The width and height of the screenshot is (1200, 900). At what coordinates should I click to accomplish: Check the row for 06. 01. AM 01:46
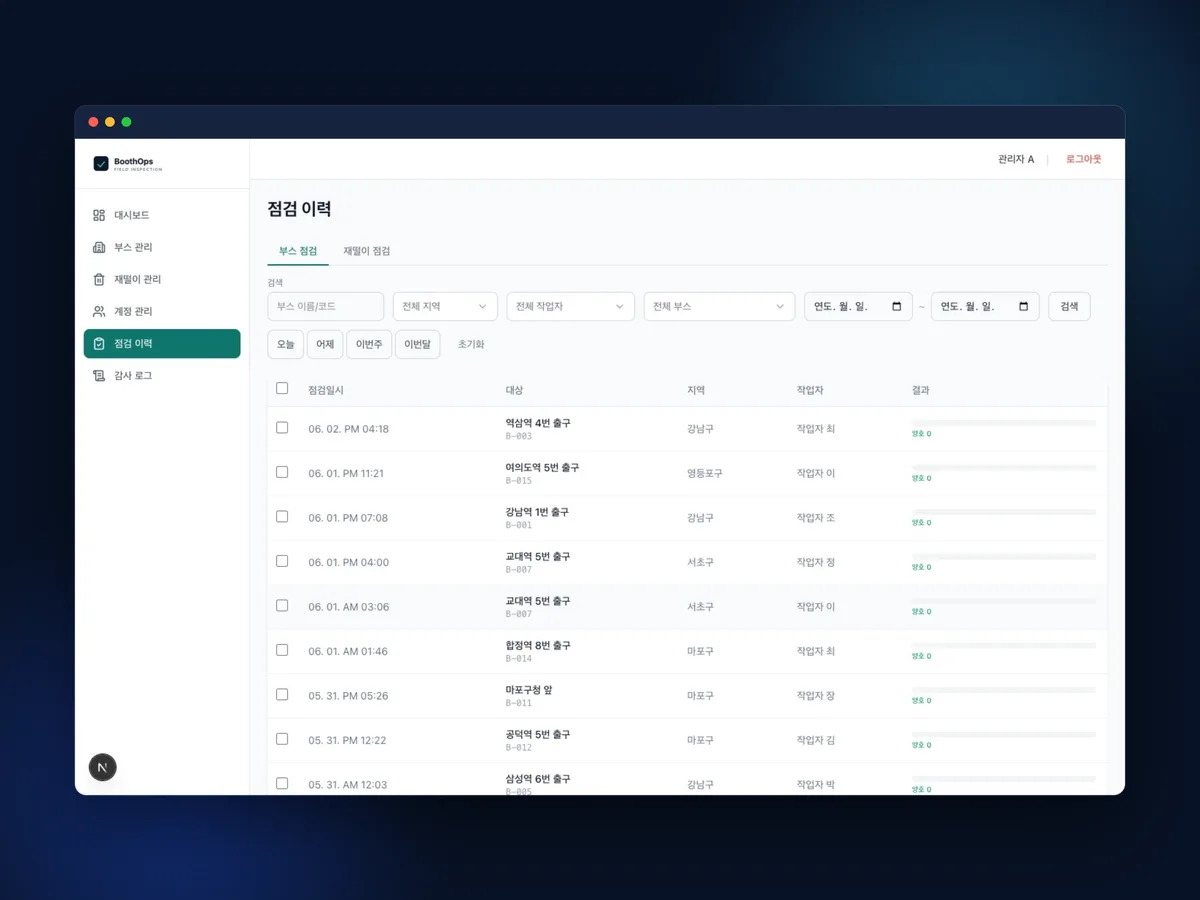pyautogui.click(x=282, y=650)
